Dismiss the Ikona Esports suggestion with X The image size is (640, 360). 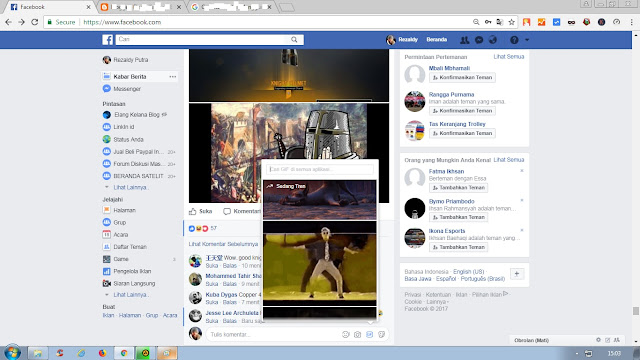[x=522, y=230]
